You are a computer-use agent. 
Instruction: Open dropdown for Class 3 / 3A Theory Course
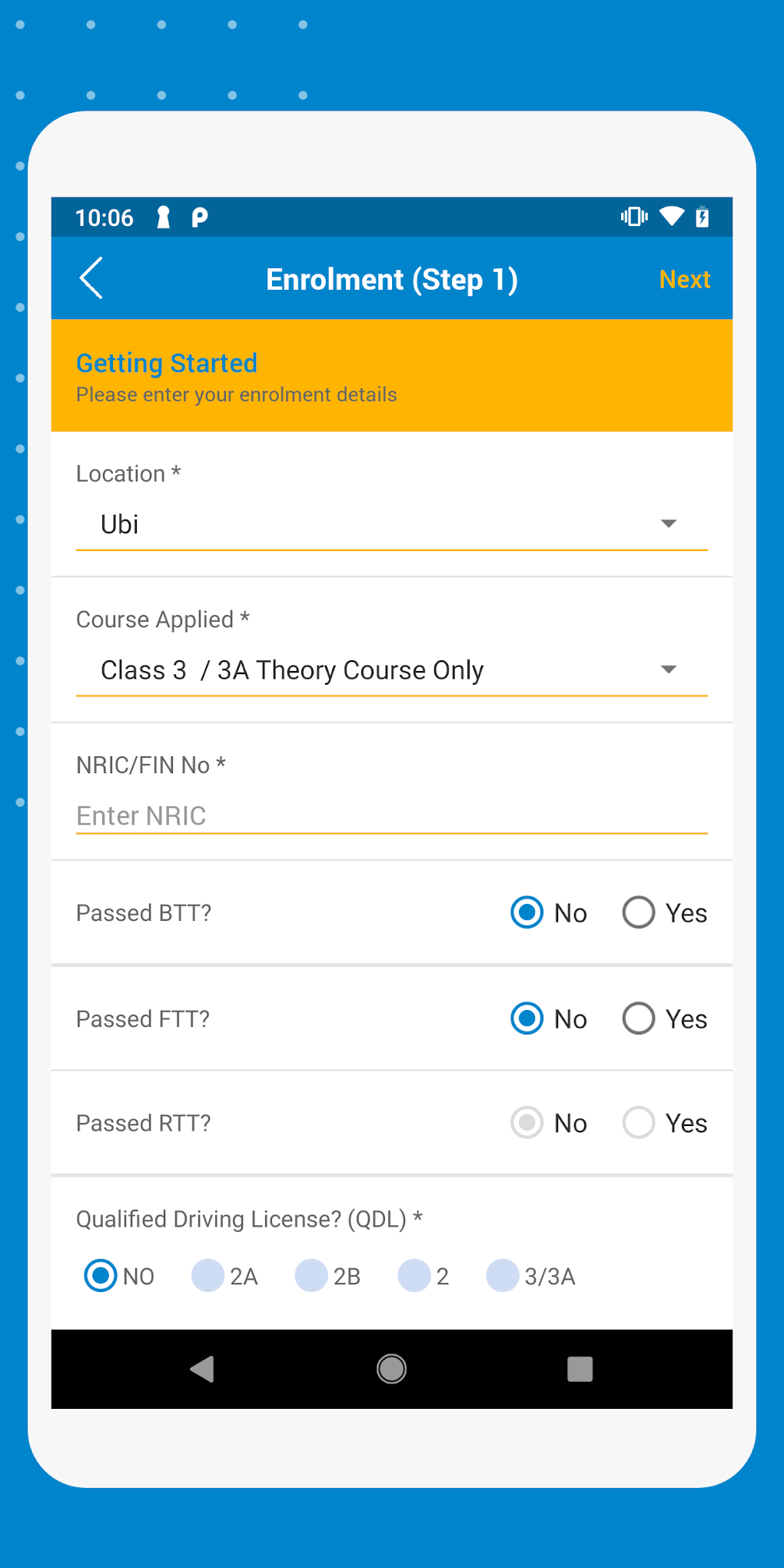(668, 669)
